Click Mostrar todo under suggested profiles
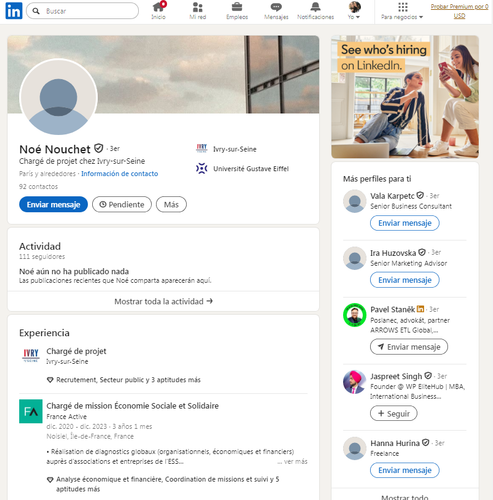 pyautogui.click(x=405, y=497)
